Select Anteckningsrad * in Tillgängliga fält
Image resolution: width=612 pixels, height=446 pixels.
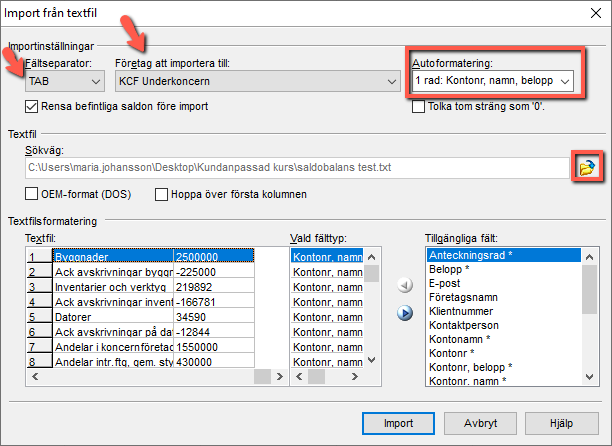(x=504, y=255)
